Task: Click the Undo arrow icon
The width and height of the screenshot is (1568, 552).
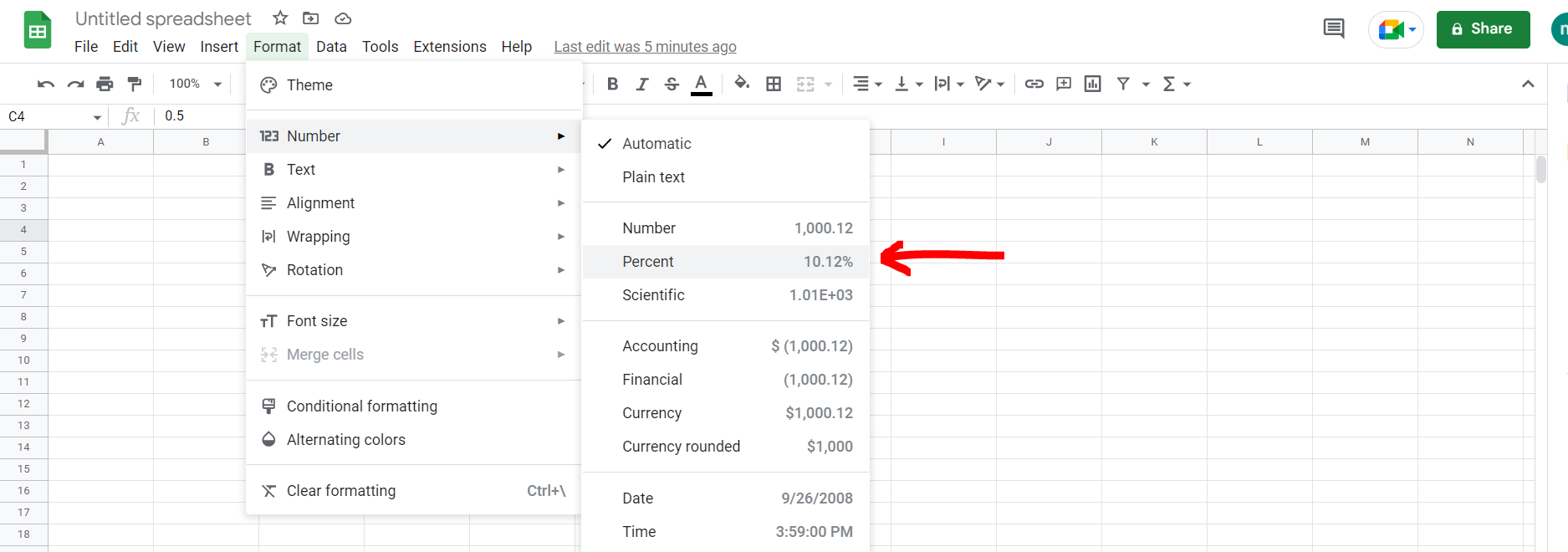Action: [x=46, y=84]
